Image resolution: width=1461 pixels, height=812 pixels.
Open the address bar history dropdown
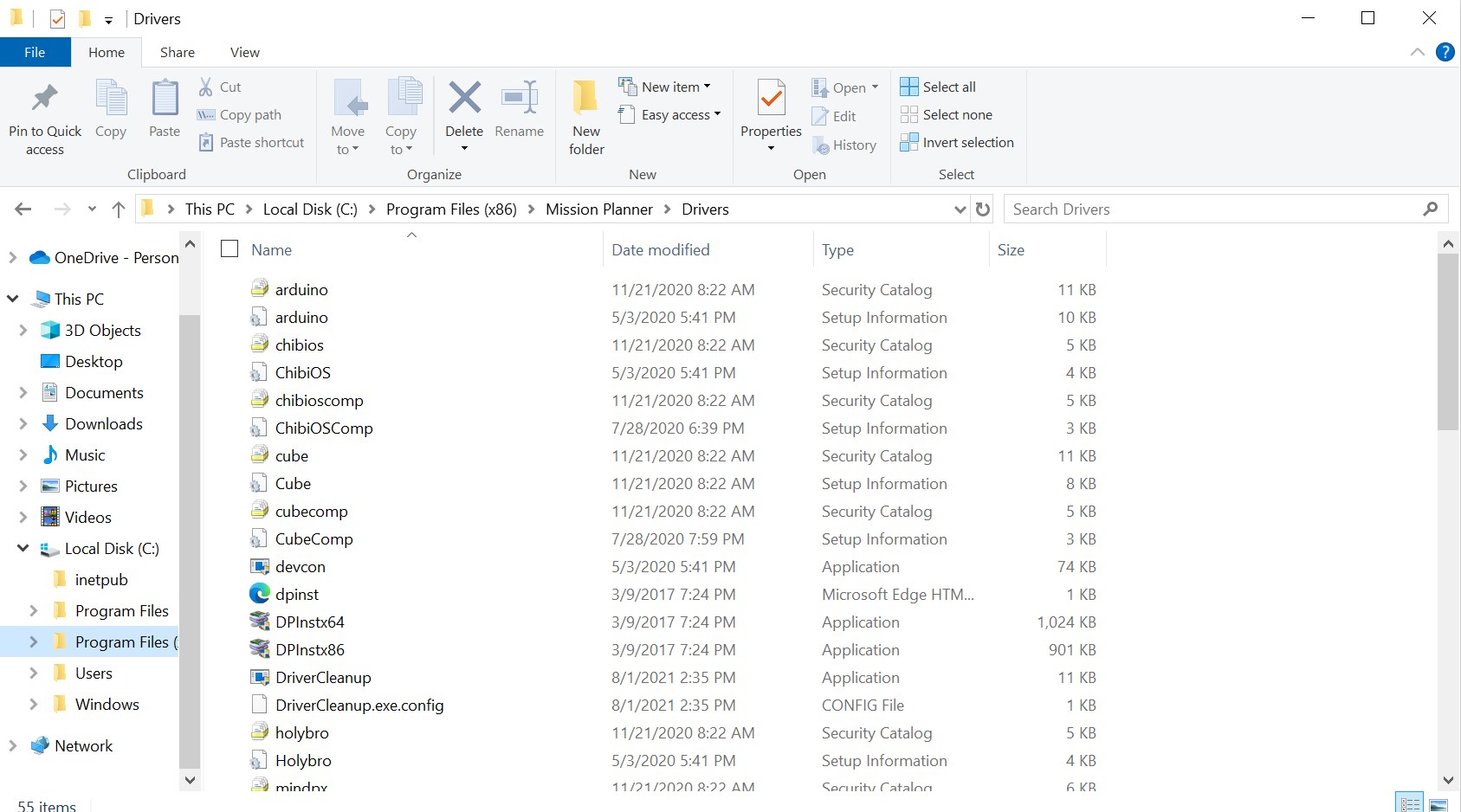(x=960, y=209)
